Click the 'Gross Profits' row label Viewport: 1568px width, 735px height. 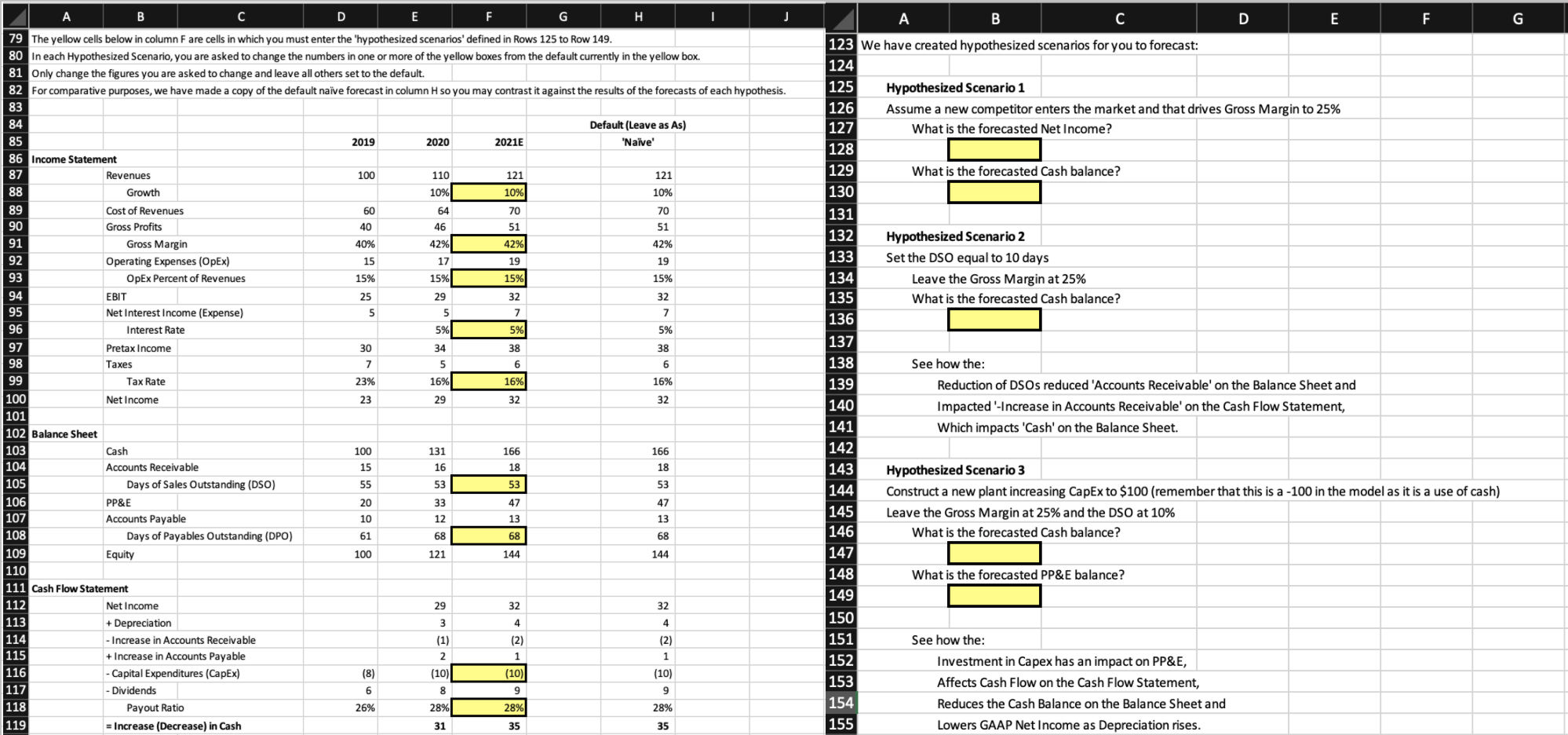pos(133,227)
